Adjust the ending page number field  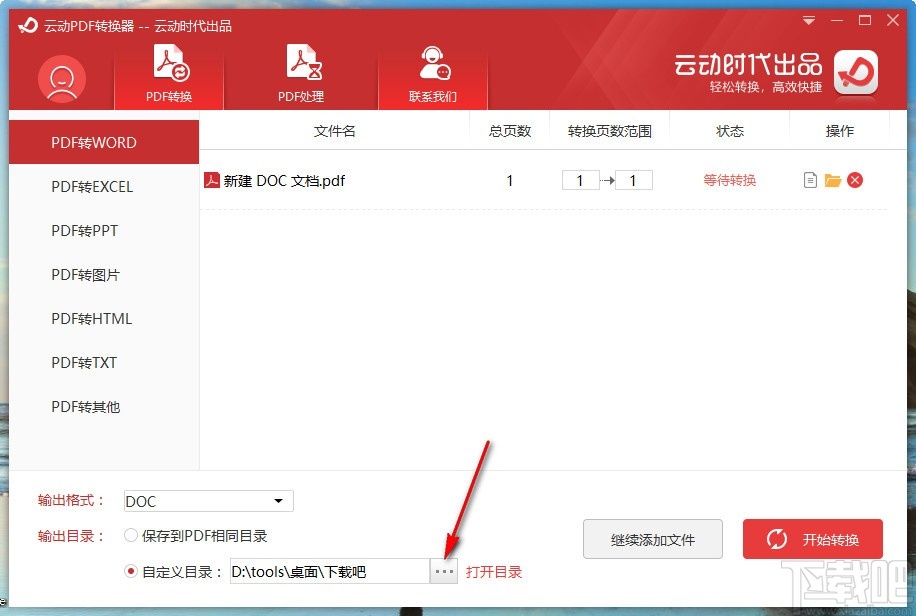[633, 180]
